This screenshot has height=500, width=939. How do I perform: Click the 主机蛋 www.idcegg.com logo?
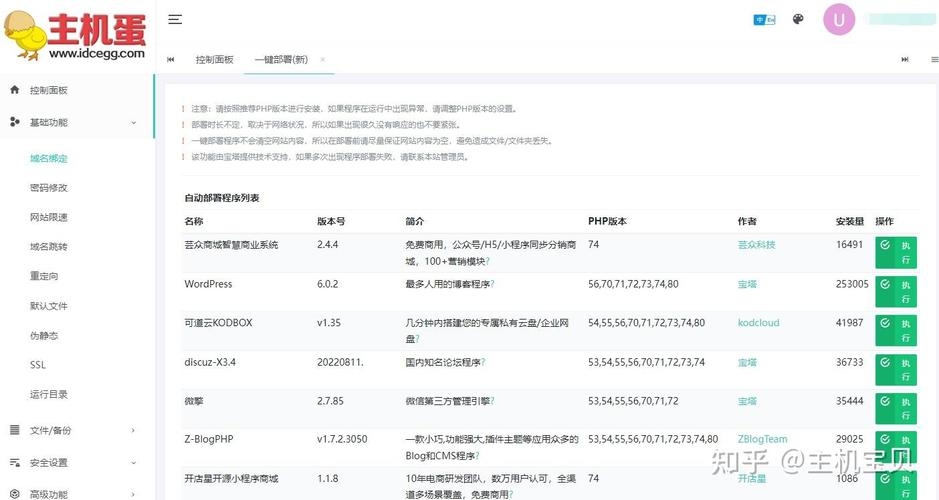click(x=75, y=35)
